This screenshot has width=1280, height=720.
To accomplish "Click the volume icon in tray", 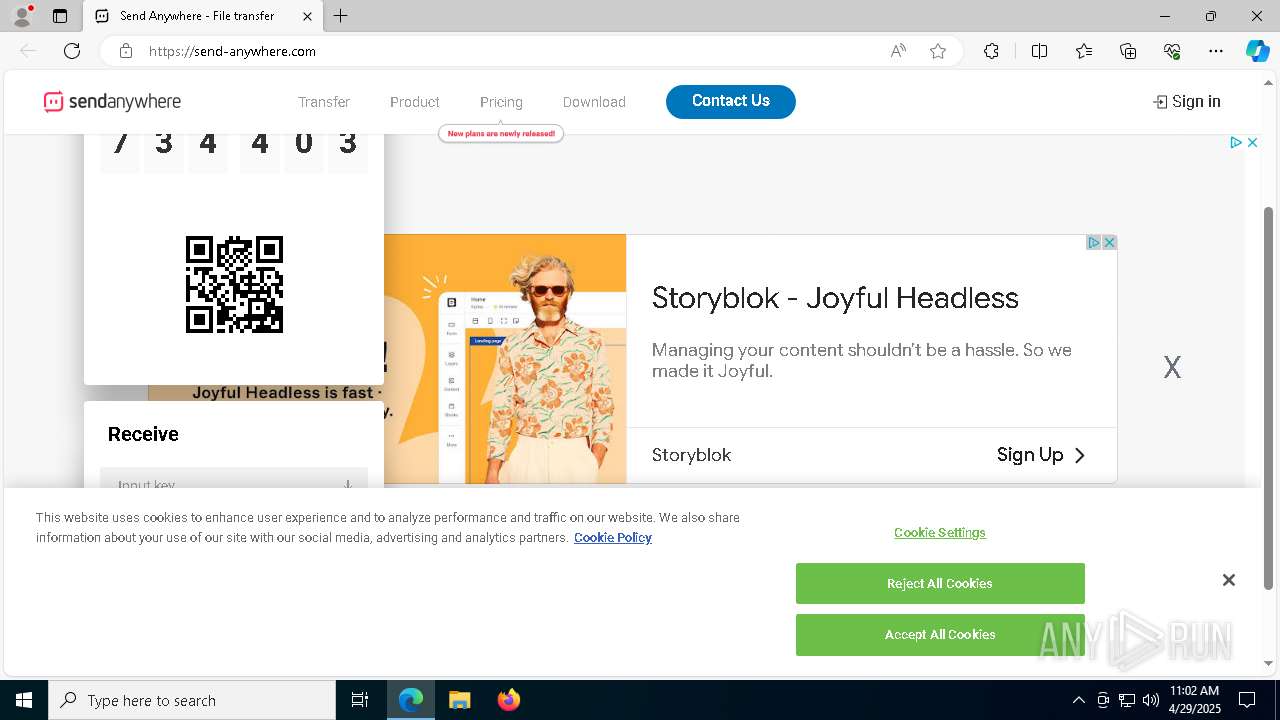I will pyautogui.click(x=1151, y=700).
